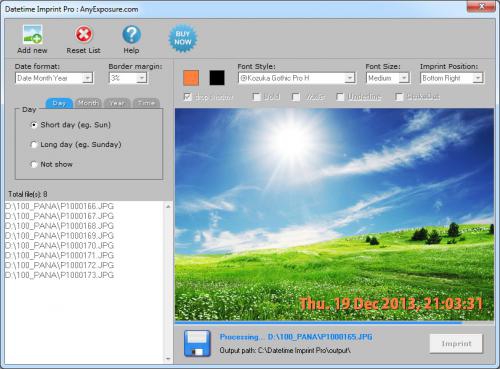Switch to the Time tab
The width and height of the screenshot is (500, 369).
pyautogui.click(x=146, y=103)
